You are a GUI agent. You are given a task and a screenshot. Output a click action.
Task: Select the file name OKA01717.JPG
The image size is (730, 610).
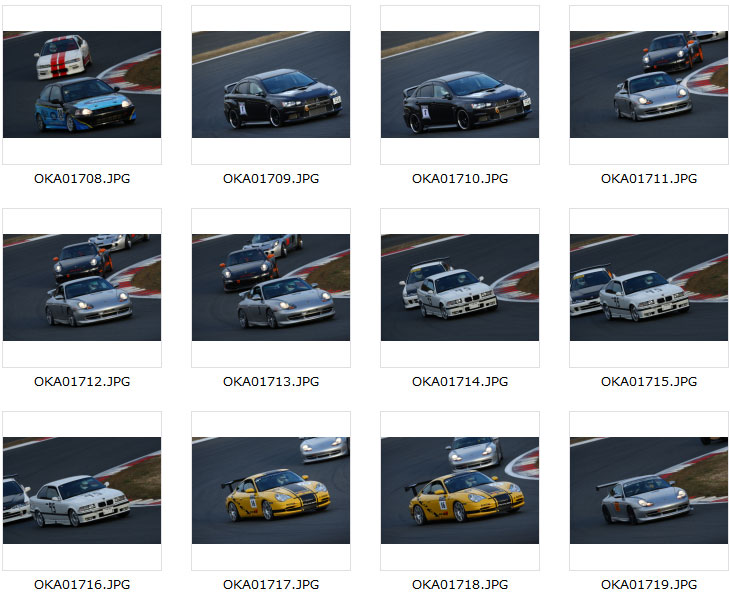271,585
